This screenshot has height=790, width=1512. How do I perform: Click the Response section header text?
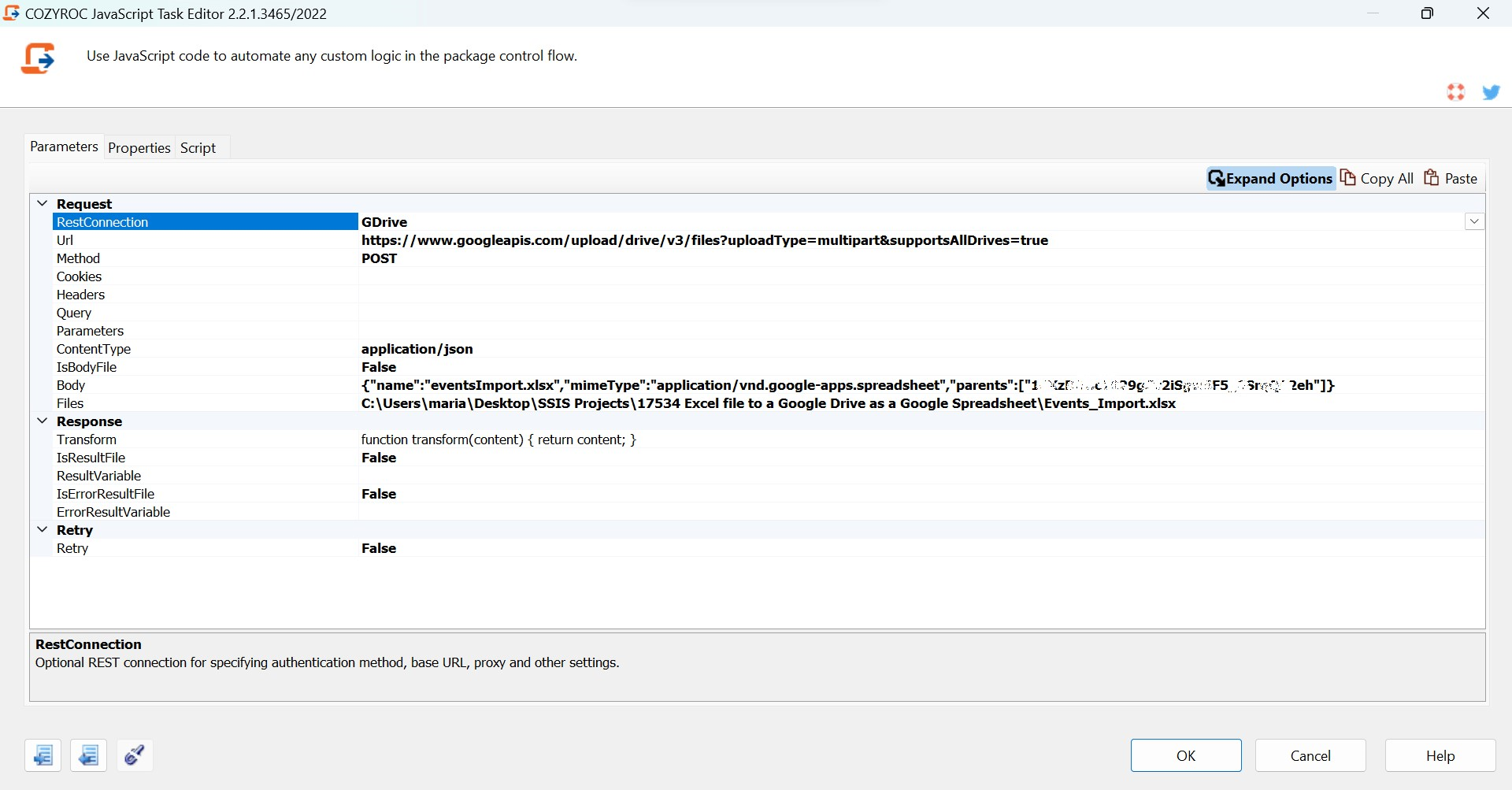click(x=89, y=421)
